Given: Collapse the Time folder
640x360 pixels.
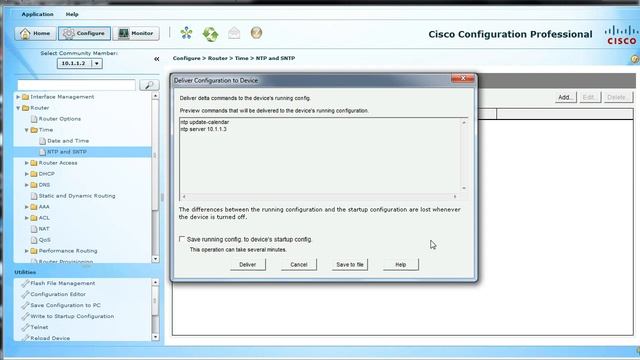Looking at the screenshot, I should pos(27,130).
